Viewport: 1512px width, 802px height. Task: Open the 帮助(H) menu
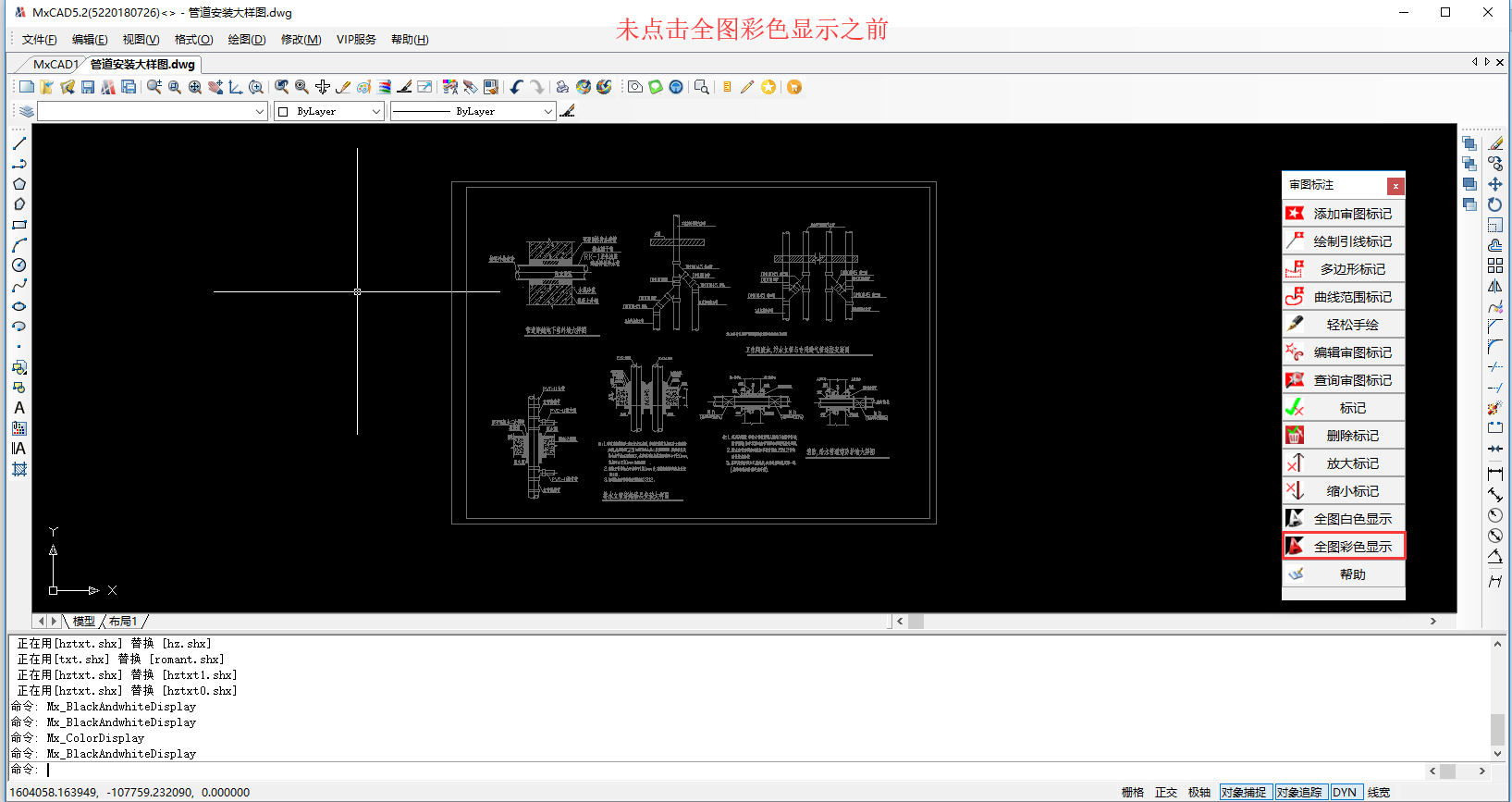tap(410, 40)
